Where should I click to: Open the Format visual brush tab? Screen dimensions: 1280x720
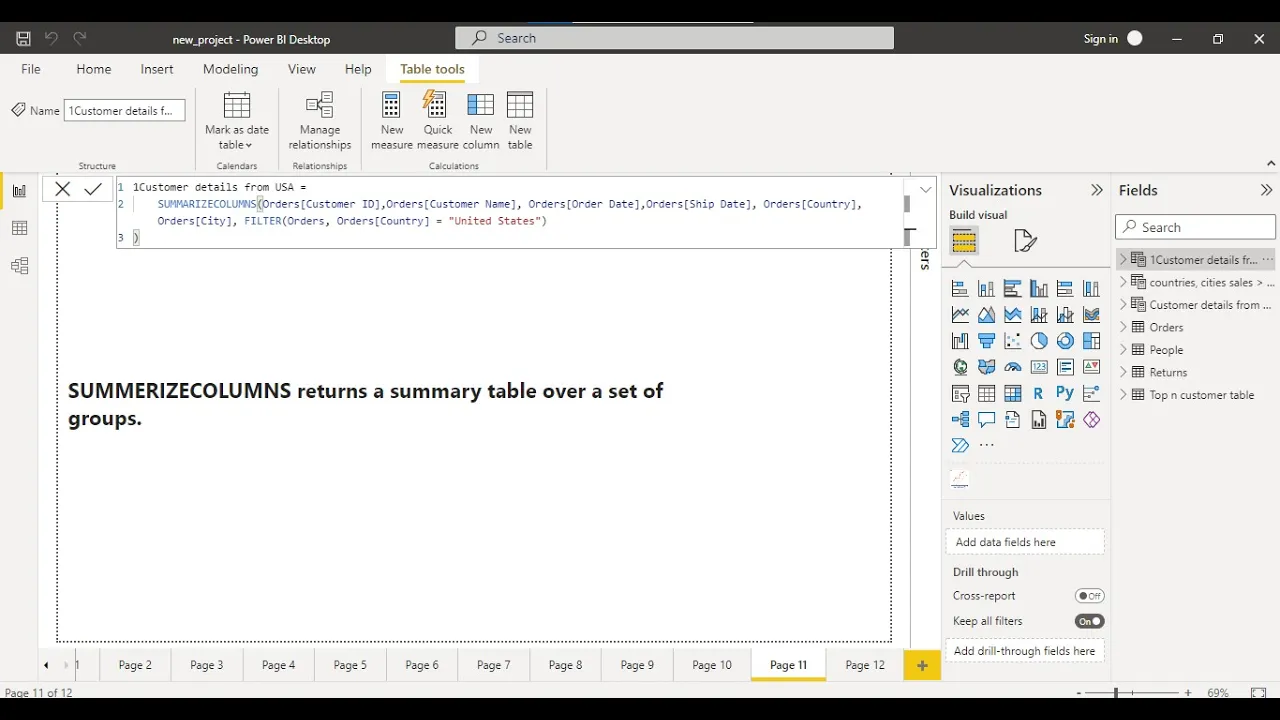pos(1025,241)
